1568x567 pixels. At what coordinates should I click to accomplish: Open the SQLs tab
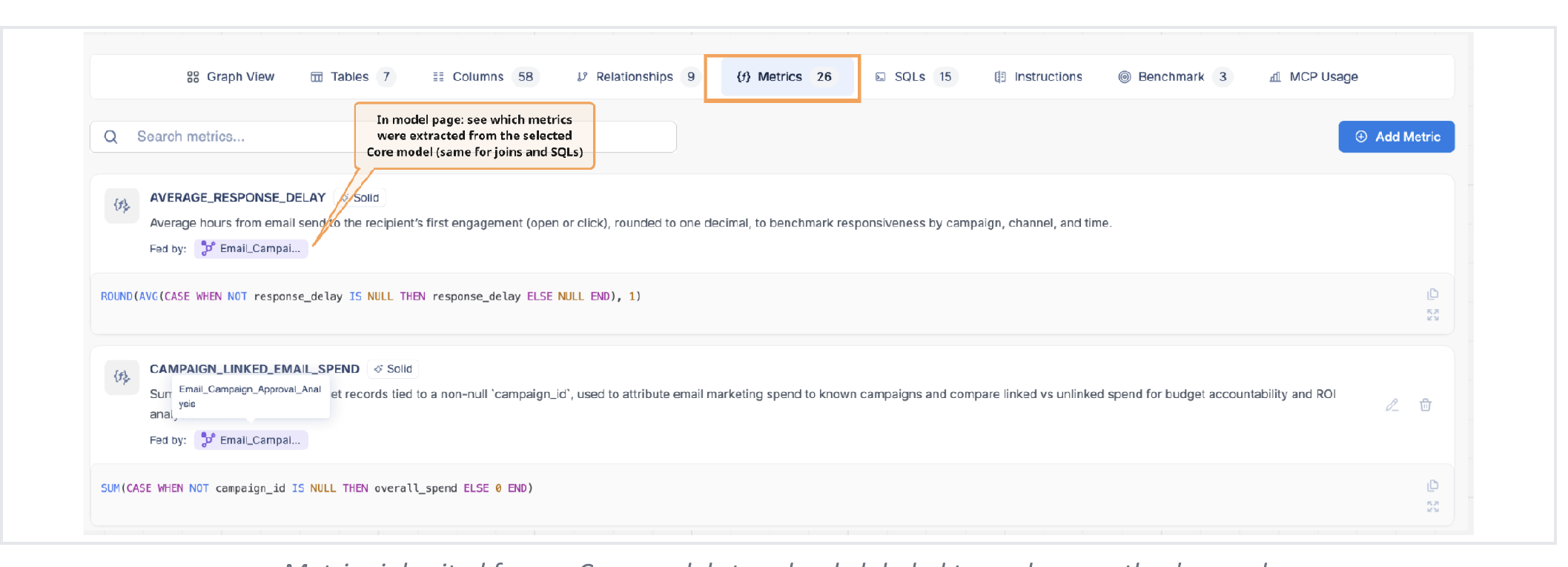[916, 77]
